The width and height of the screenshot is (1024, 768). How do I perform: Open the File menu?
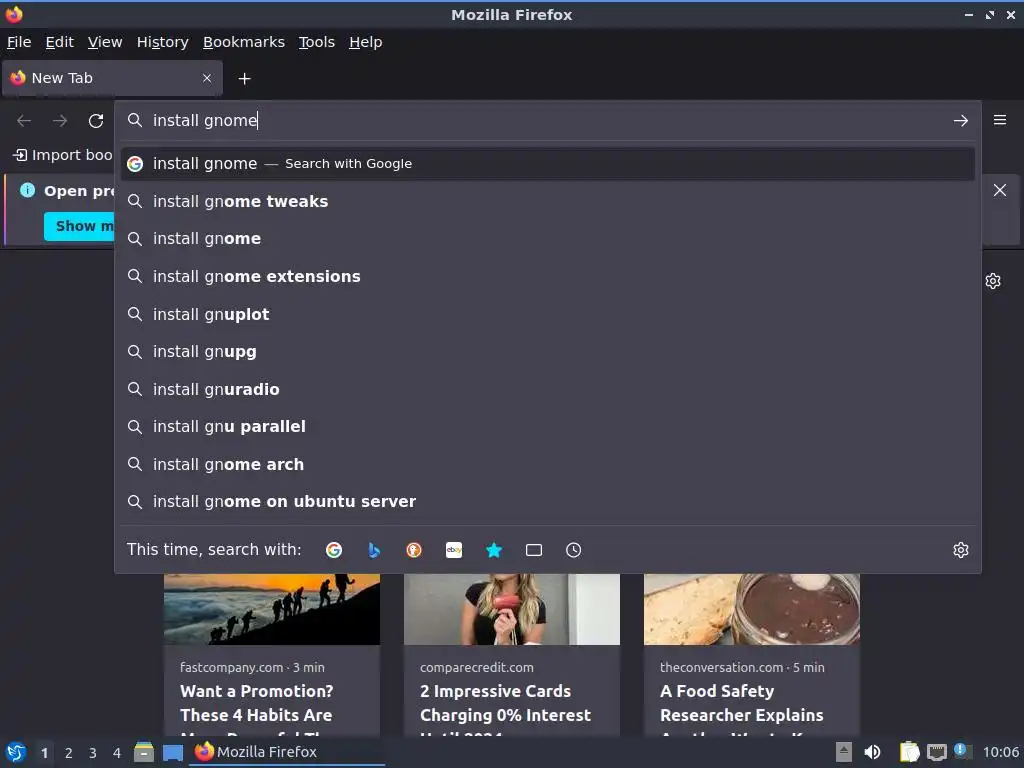(19, 42)
